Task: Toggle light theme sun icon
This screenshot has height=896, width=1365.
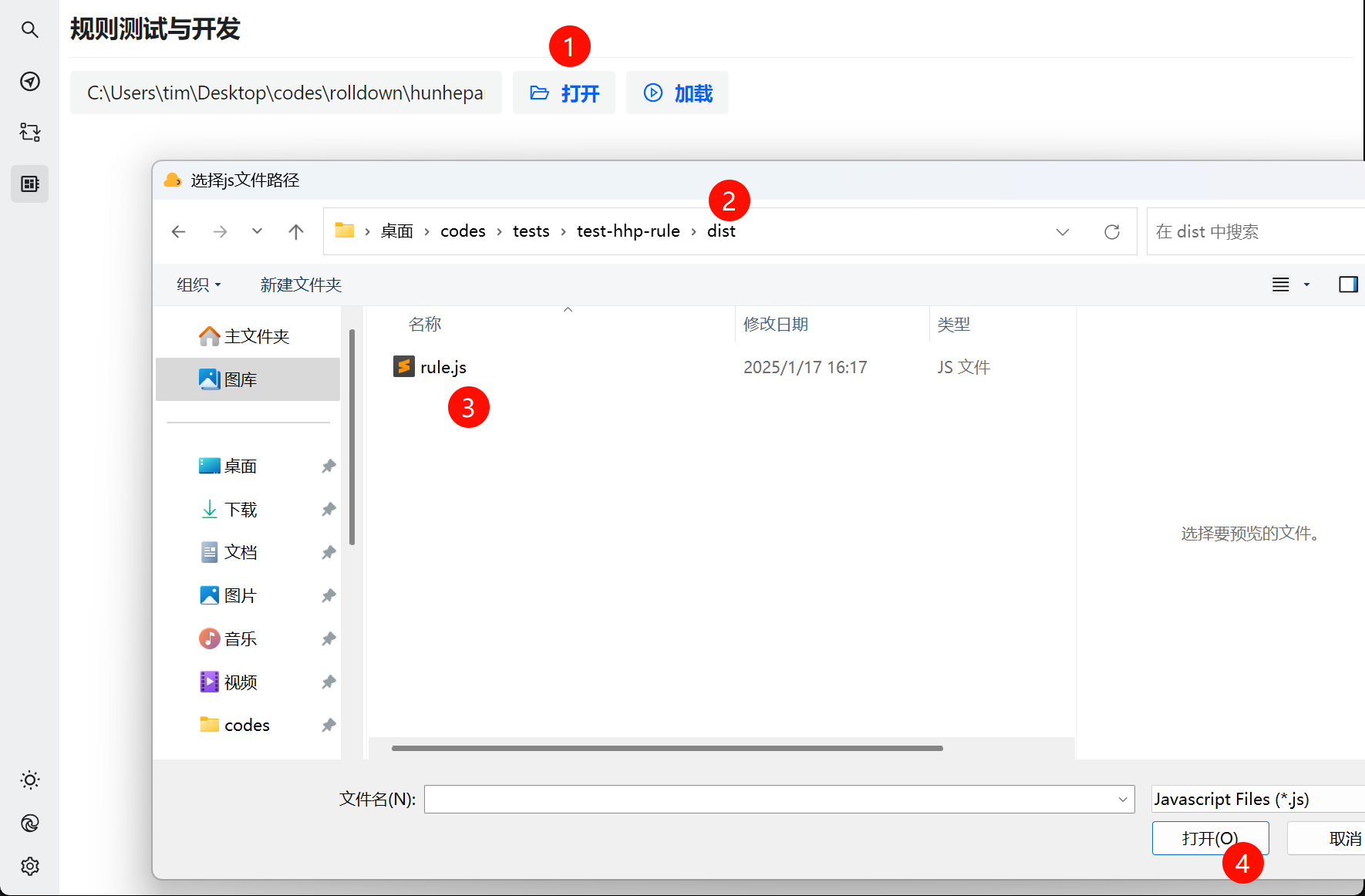Action: (29, 780)
